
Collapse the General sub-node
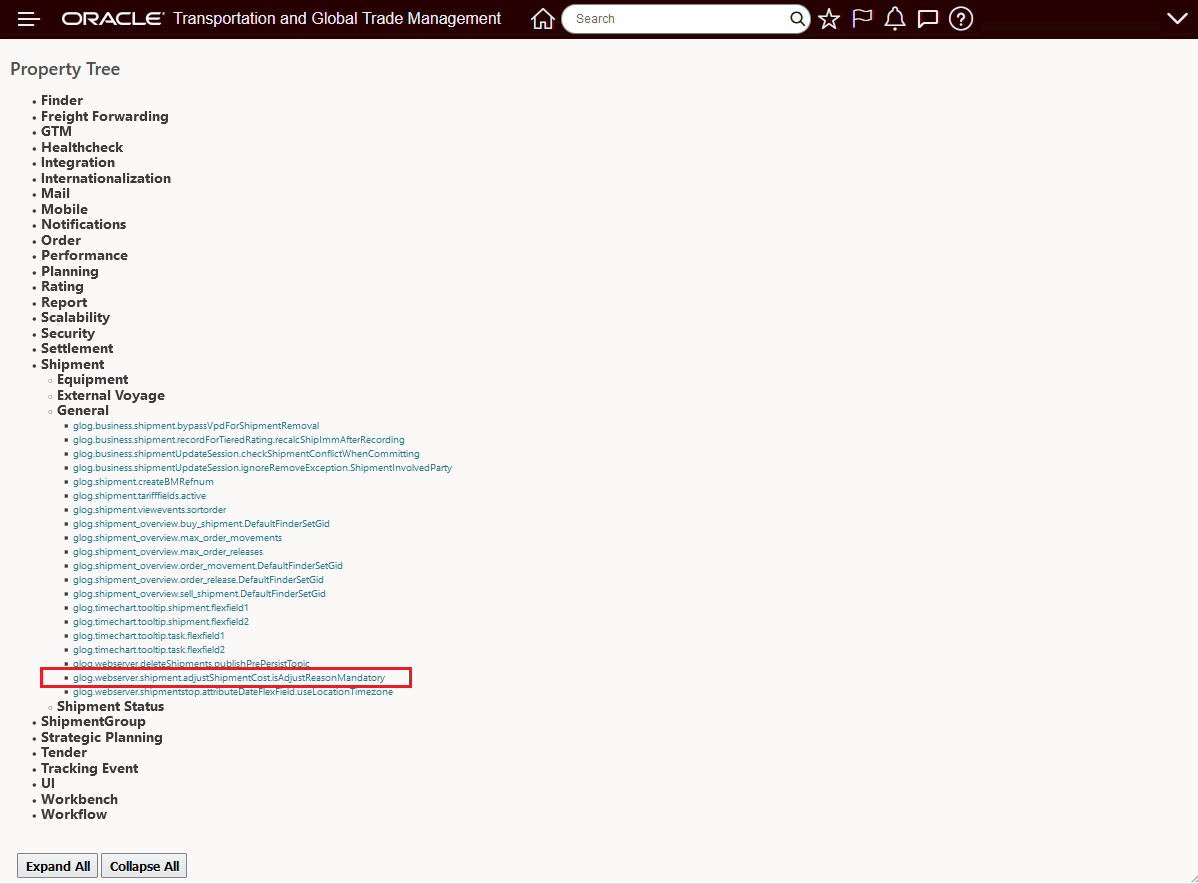83,410
